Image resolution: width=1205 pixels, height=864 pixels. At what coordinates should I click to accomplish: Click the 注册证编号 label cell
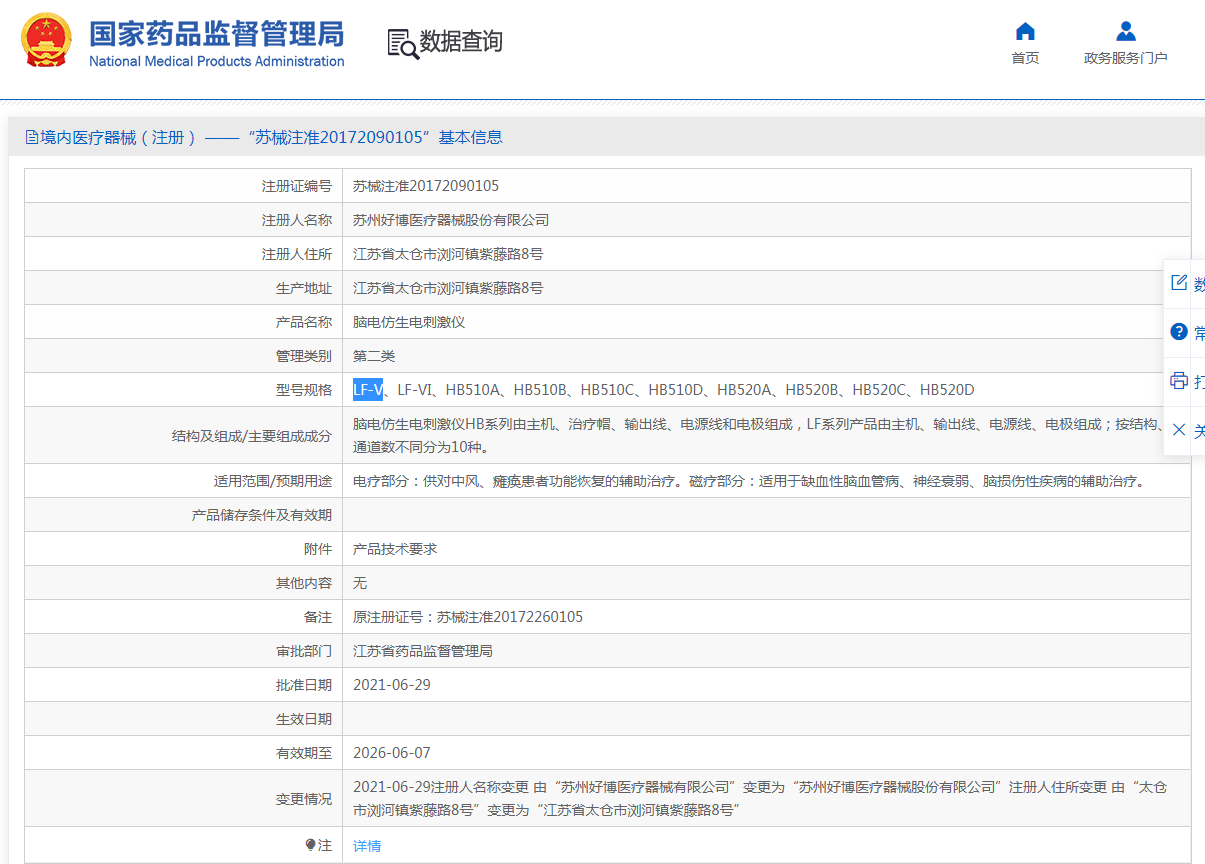184,186
